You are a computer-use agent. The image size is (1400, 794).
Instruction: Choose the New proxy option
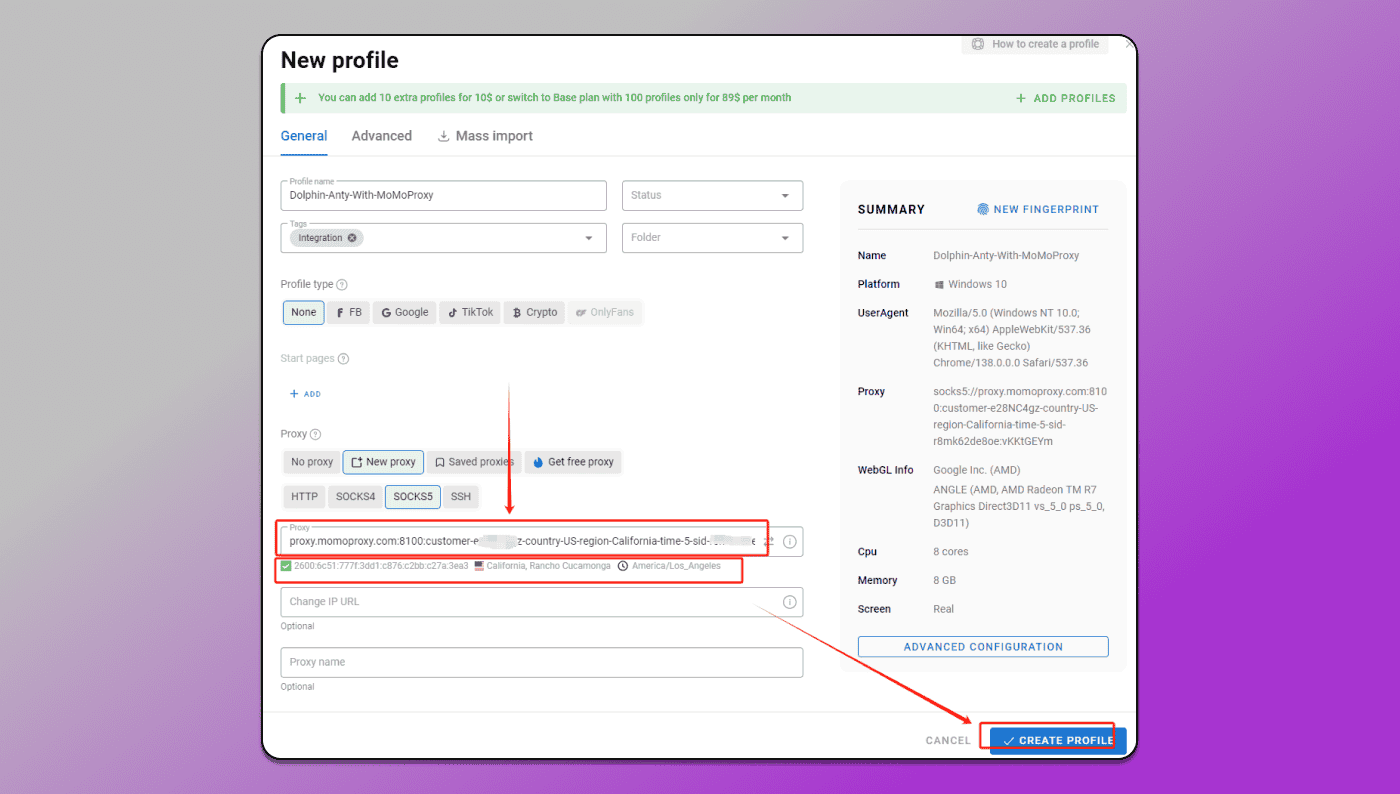(x=383, y=462)
